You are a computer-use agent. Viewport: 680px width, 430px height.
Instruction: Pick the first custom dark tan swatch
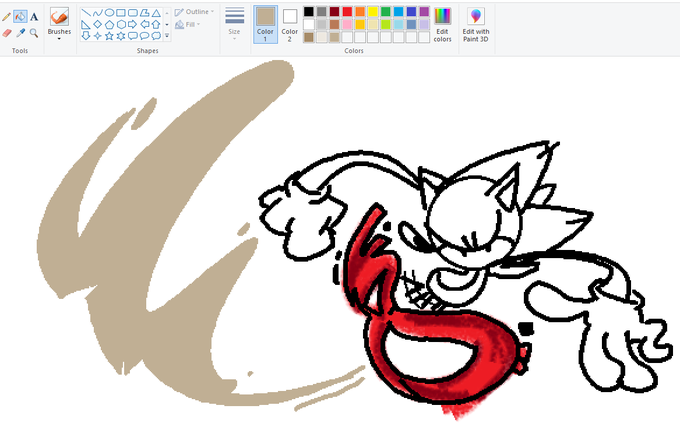(x=309, y=37)
